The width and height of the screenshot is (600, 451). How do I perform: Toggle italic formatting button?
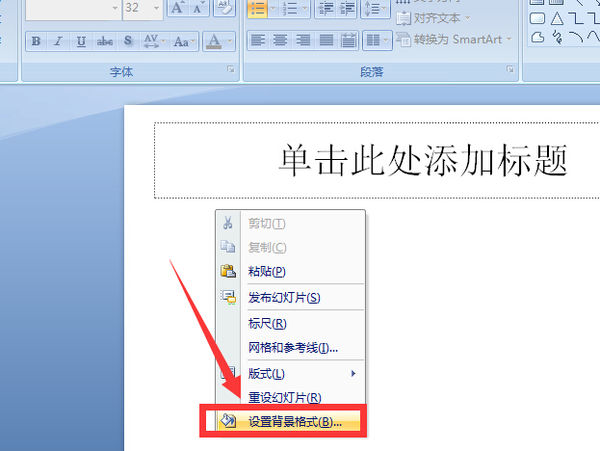pyautogui.click(x=57, y=42)
